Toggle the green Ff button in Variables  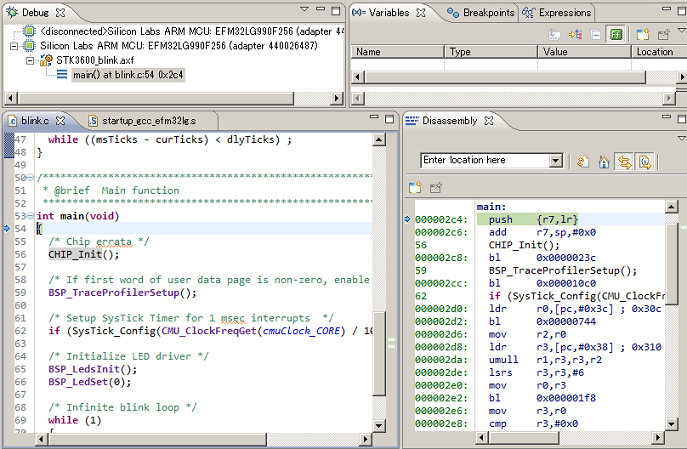pyautogui.click(x=616, y=34)
